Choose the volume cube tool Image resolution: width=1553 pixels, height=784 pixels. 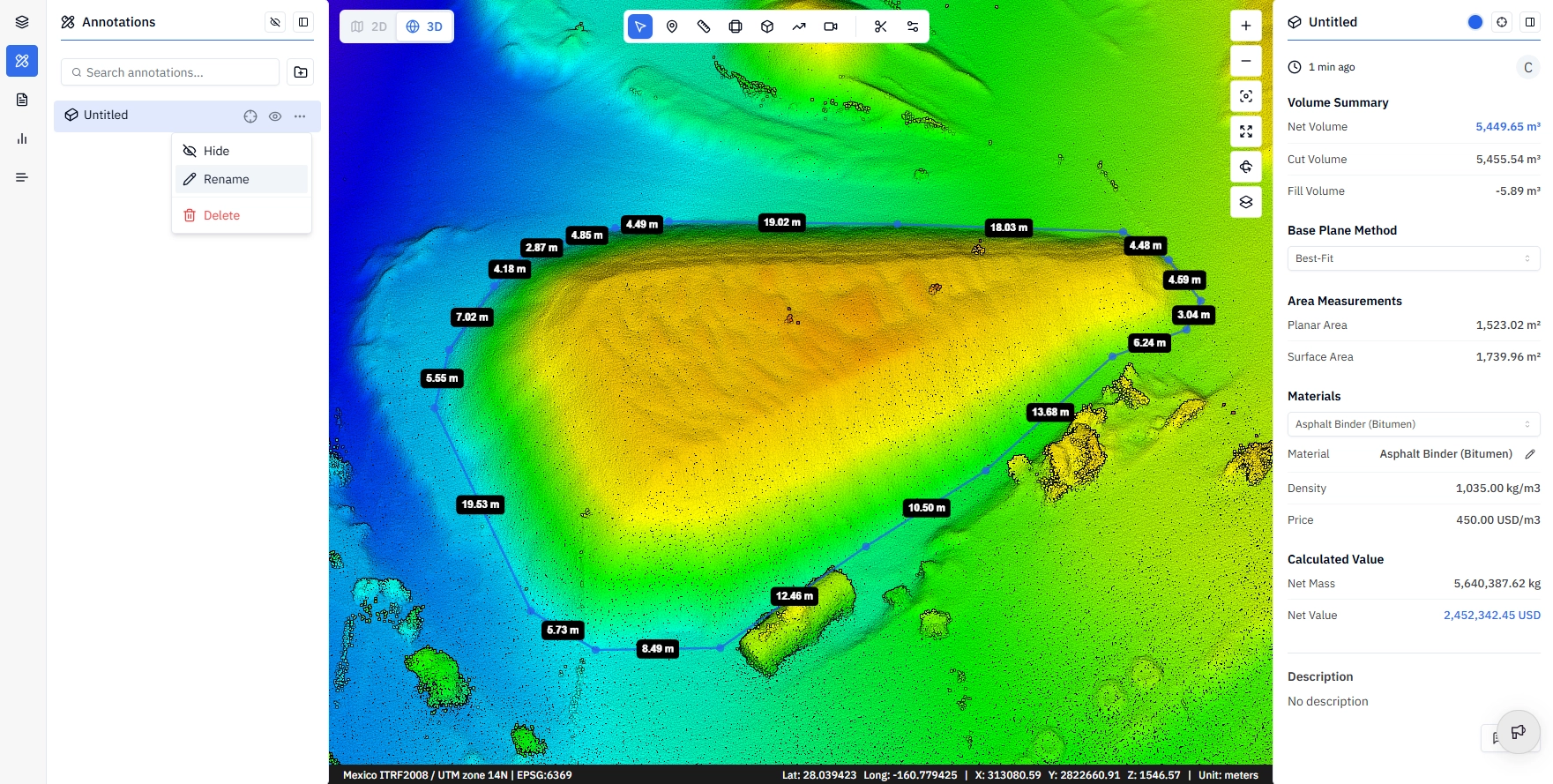pyautogui.click(x=767, y=26)
